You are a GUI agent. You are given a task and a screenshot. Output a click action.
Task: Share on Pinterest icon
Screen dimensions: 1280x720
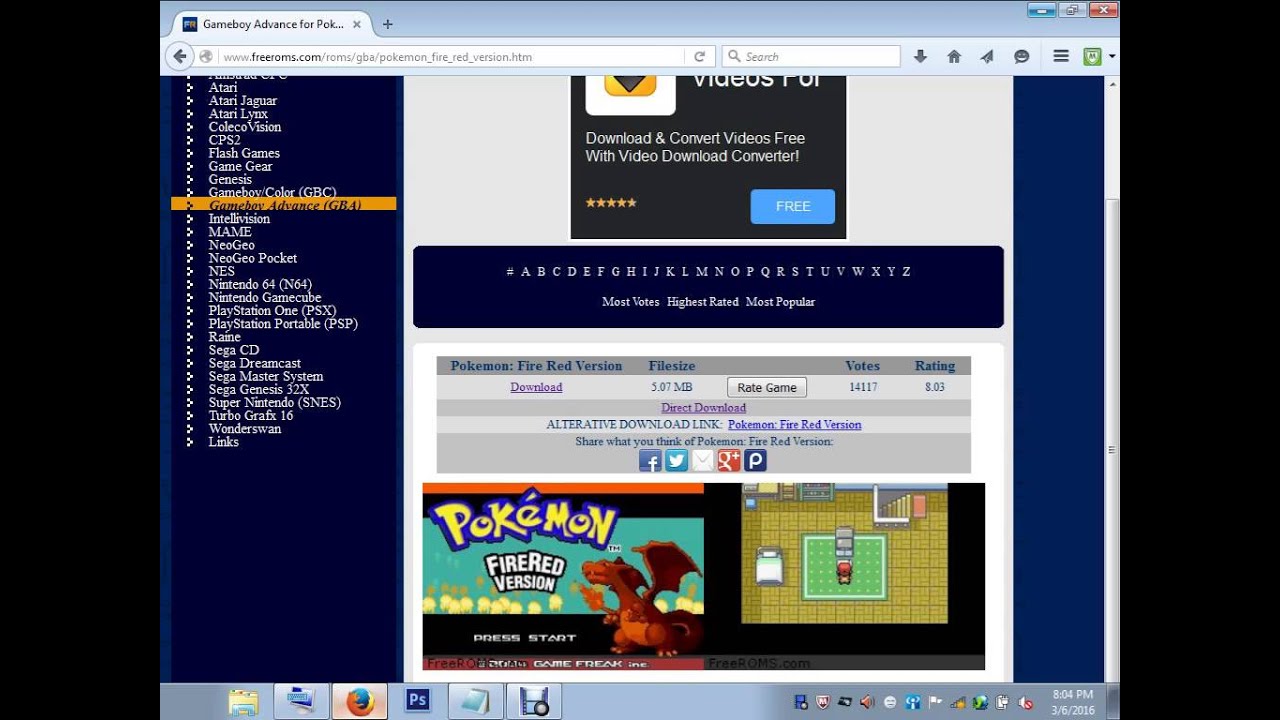coord(755,460)
